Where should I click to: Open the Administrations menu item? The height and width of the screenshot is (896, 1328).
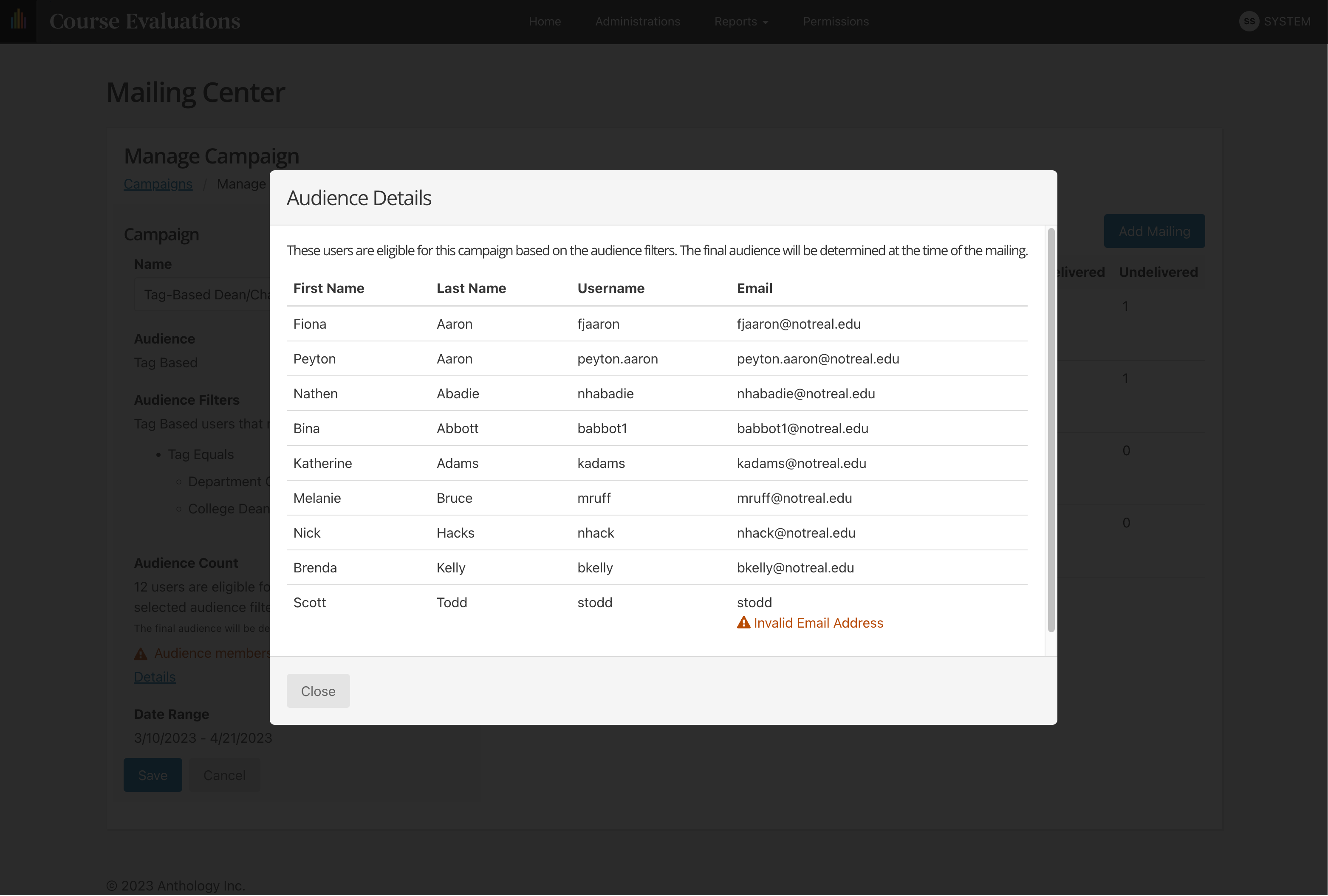pyautogui.click(x=638, y=21)
